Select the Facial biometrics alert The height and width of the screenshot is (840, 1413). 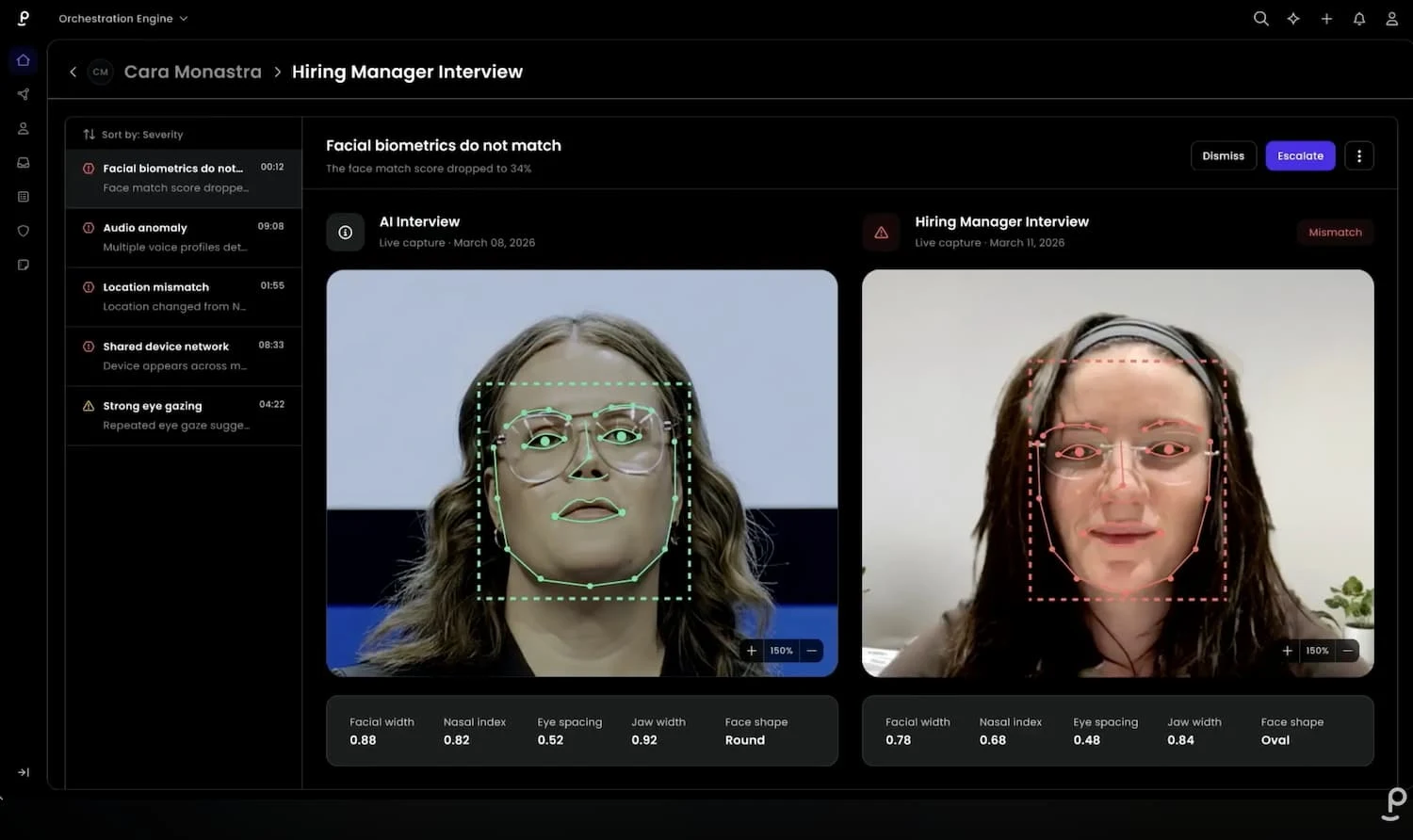(184, 178)
